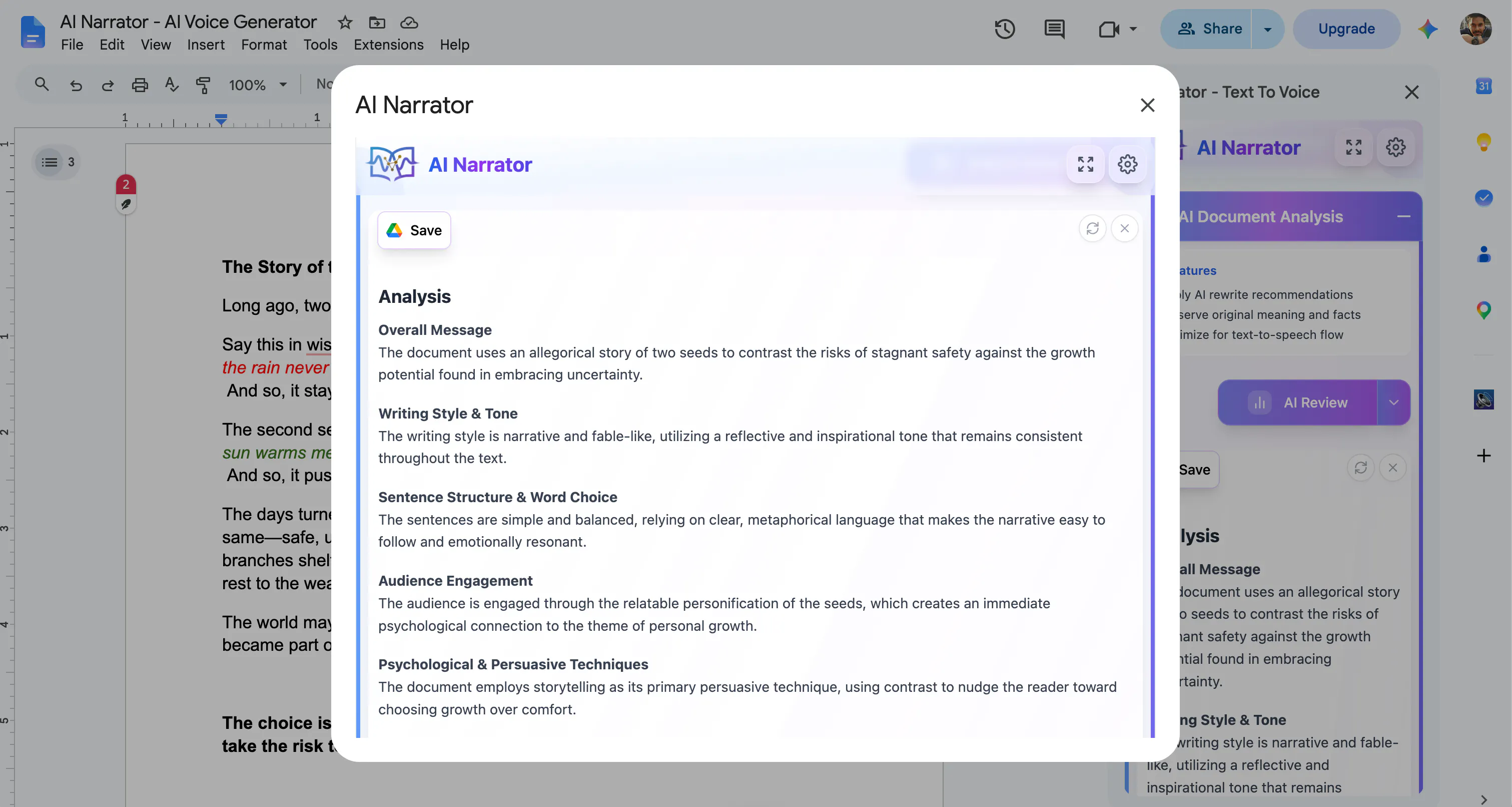Image resolution: width=1512 pixels, height=807 pixels.
Task: Open the move-to-folder icon
Action: pyautogui.click(x=377, y=23)
